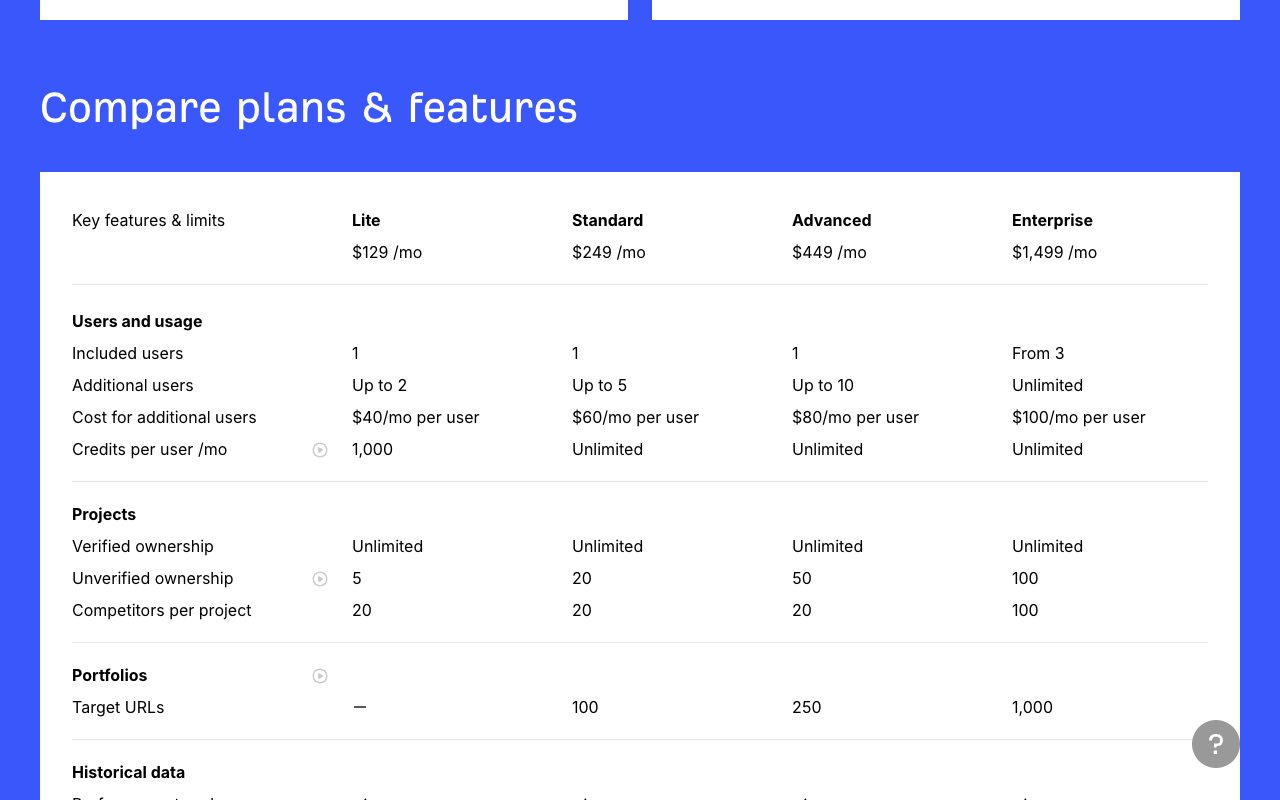
Task: Click the Competitors per project label
Action: tap(161, 610)
